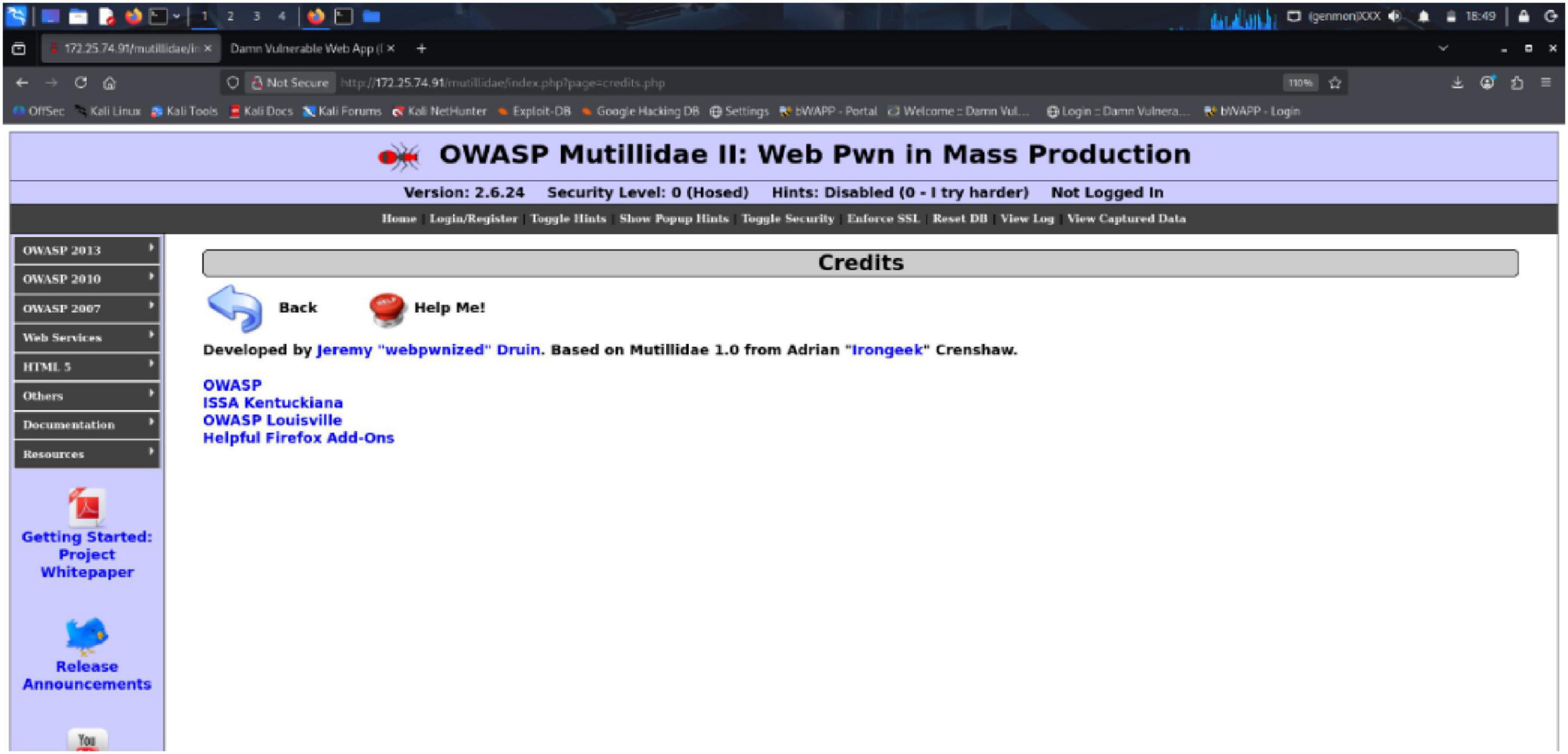Image resolution: width=1568 pixels, height=754 pixels.
Task: Open the notifications bell icon
Action: [1423, 16]
